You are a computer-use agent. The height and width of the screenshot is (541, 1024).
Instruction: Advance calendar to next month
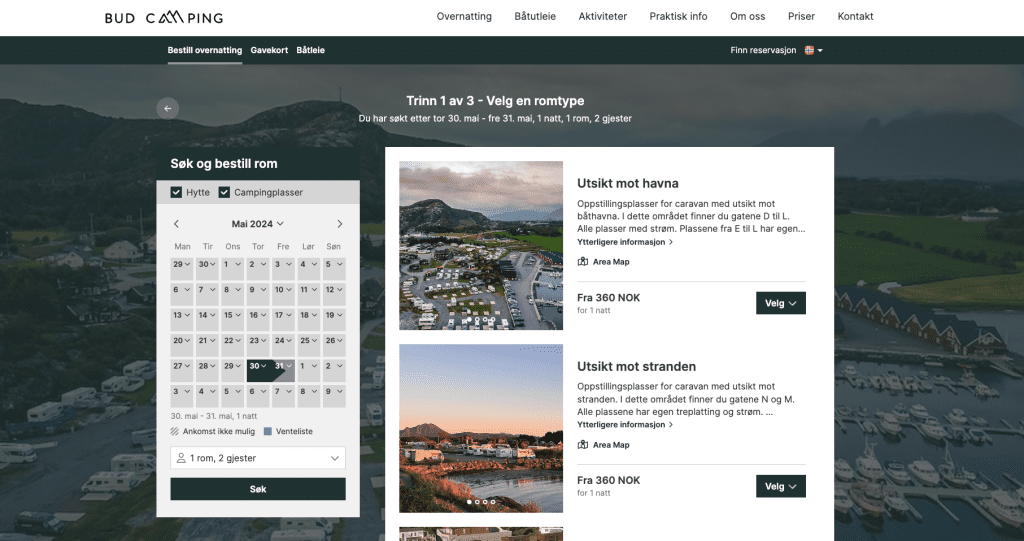pos(339,224)
